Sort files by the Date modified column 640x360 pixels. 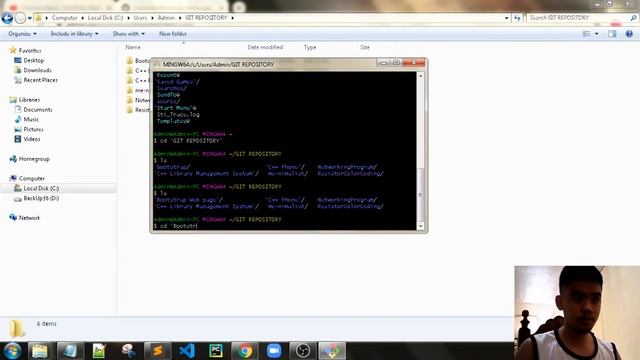click(265, 47)
